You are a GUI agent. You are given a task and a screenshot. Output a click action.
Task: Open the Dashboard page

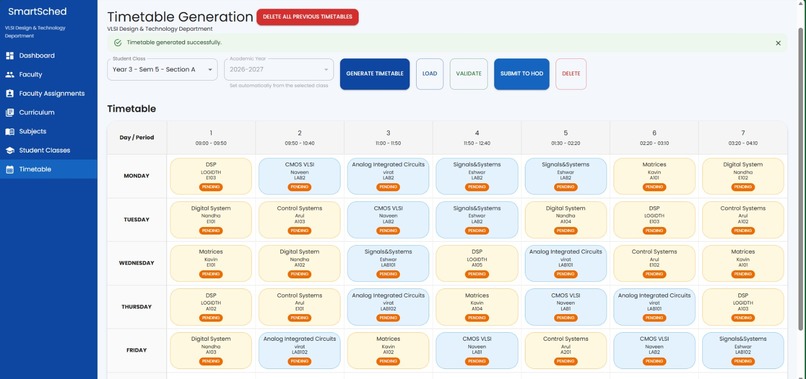[48, 56]
